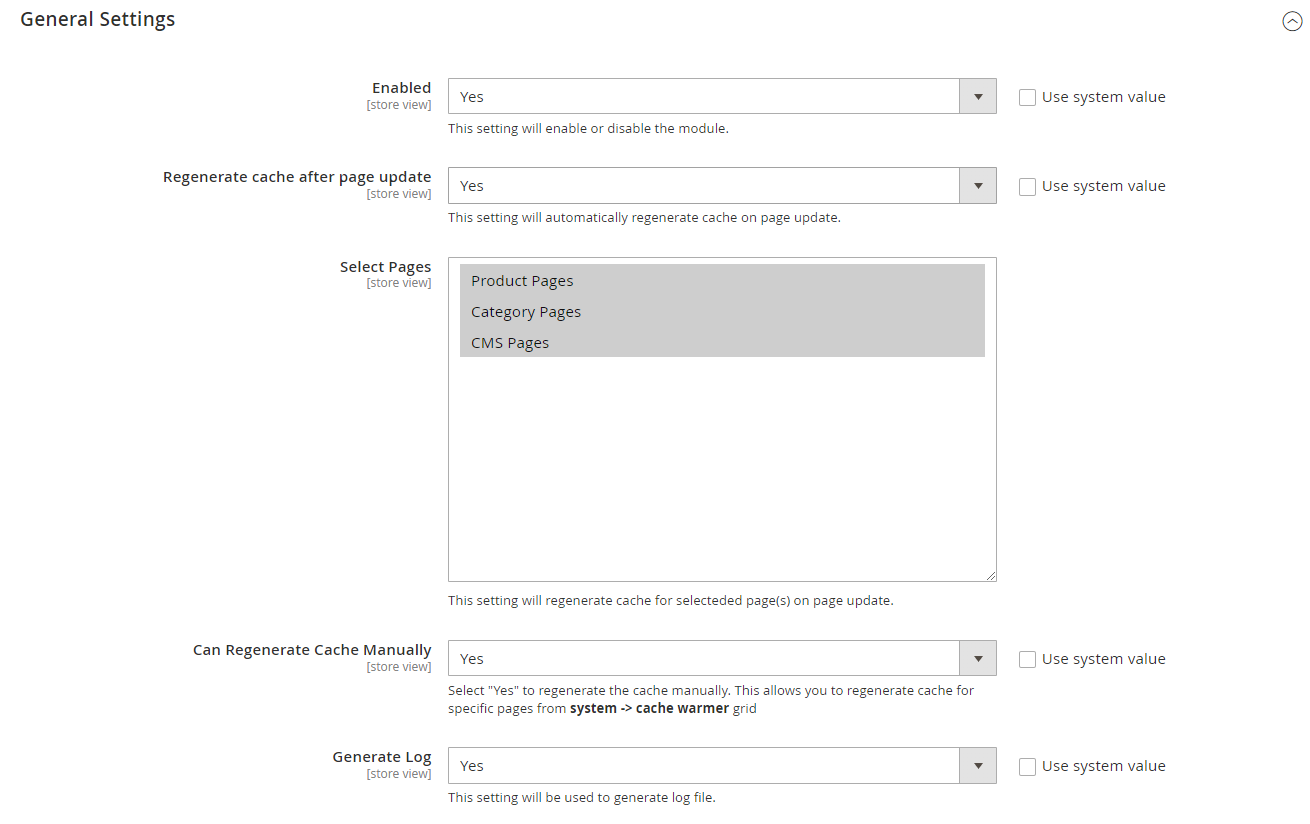Check Use system value for Regenerate cache setting
Screen dimensions: 1310x824
click(1027, 187)
